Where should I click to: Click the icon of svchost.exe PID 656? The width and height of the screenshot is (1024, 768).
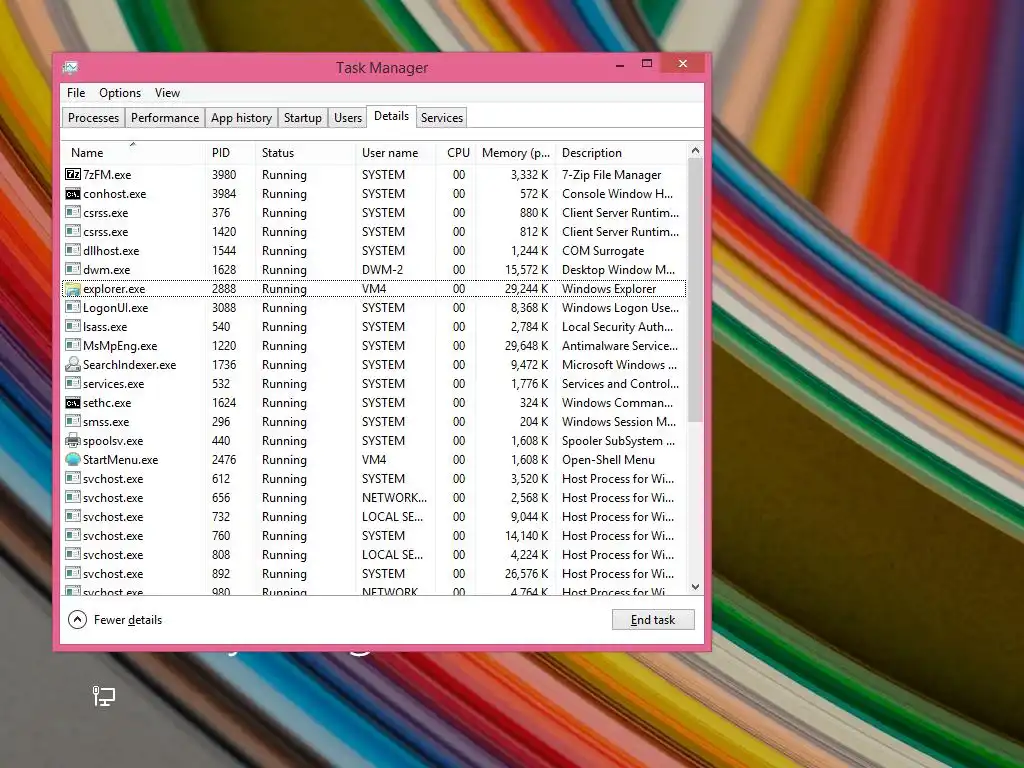click(x=72, y=497)
